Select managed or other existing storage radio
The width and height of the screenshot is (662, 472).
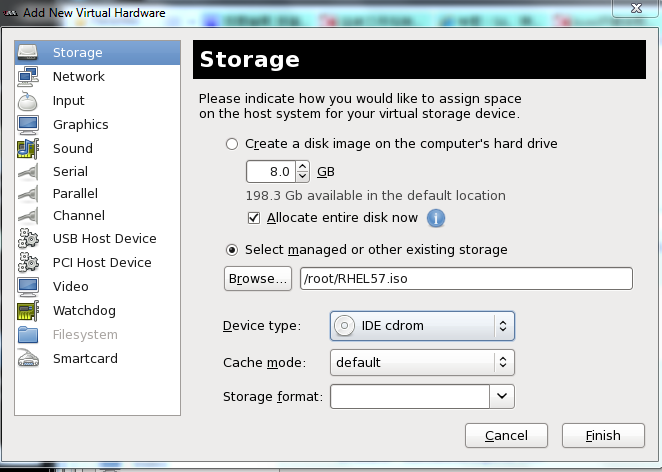click(232, 250)
